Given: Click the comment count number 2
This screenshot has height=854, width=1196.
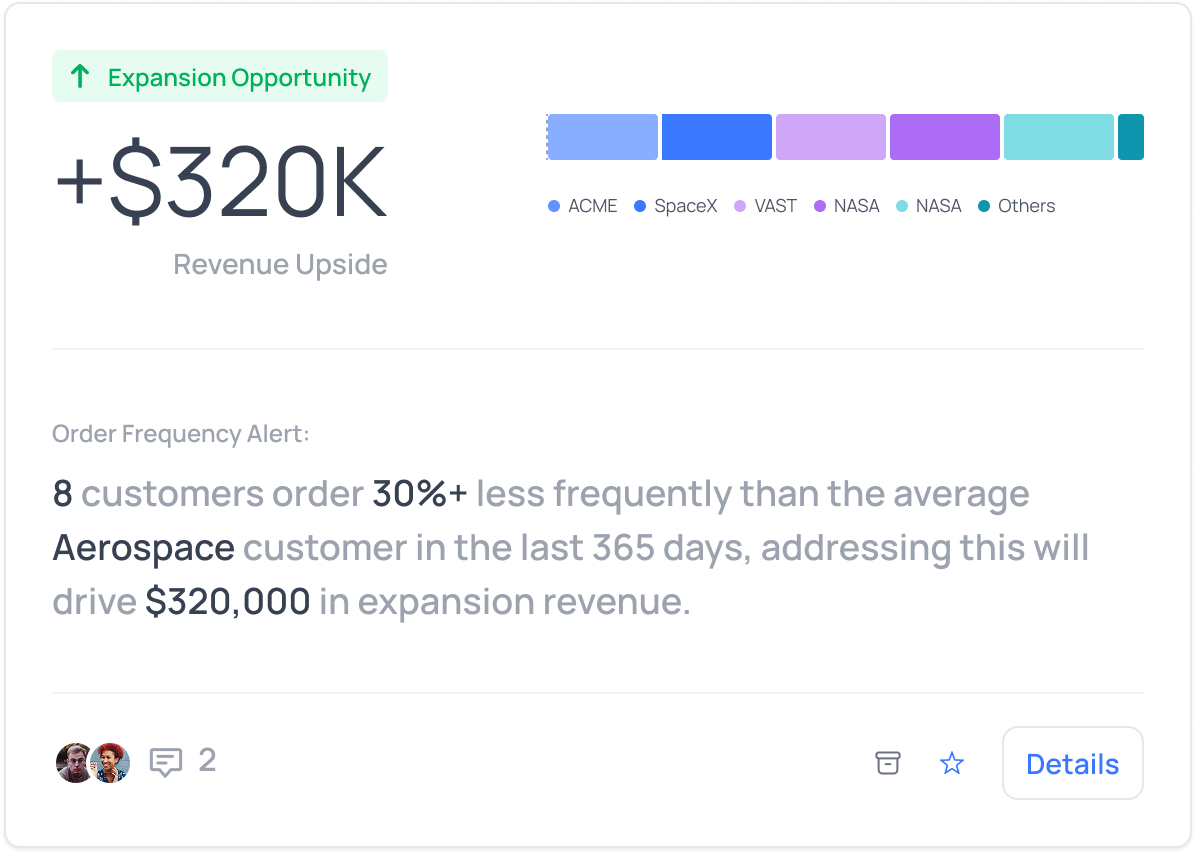Looking at the screenshot, I should click(207, 761).
